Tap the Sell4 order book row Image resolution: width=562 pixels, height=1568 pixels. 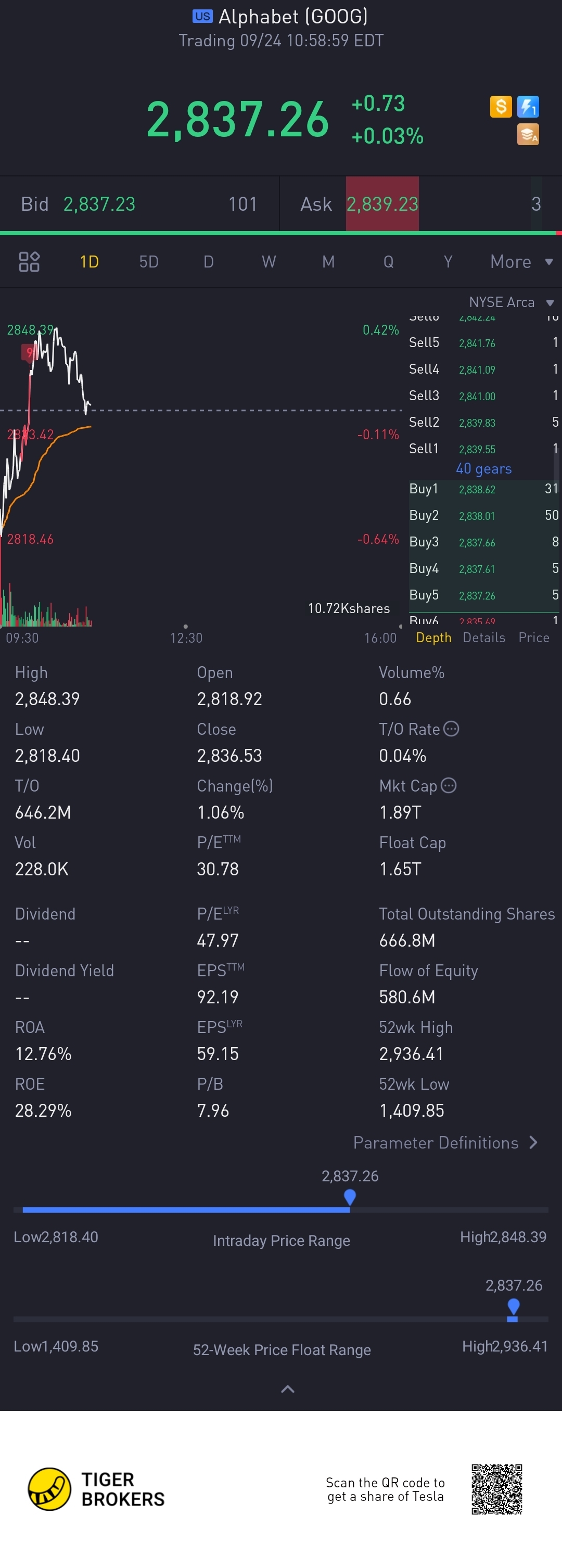coord(484,369)
